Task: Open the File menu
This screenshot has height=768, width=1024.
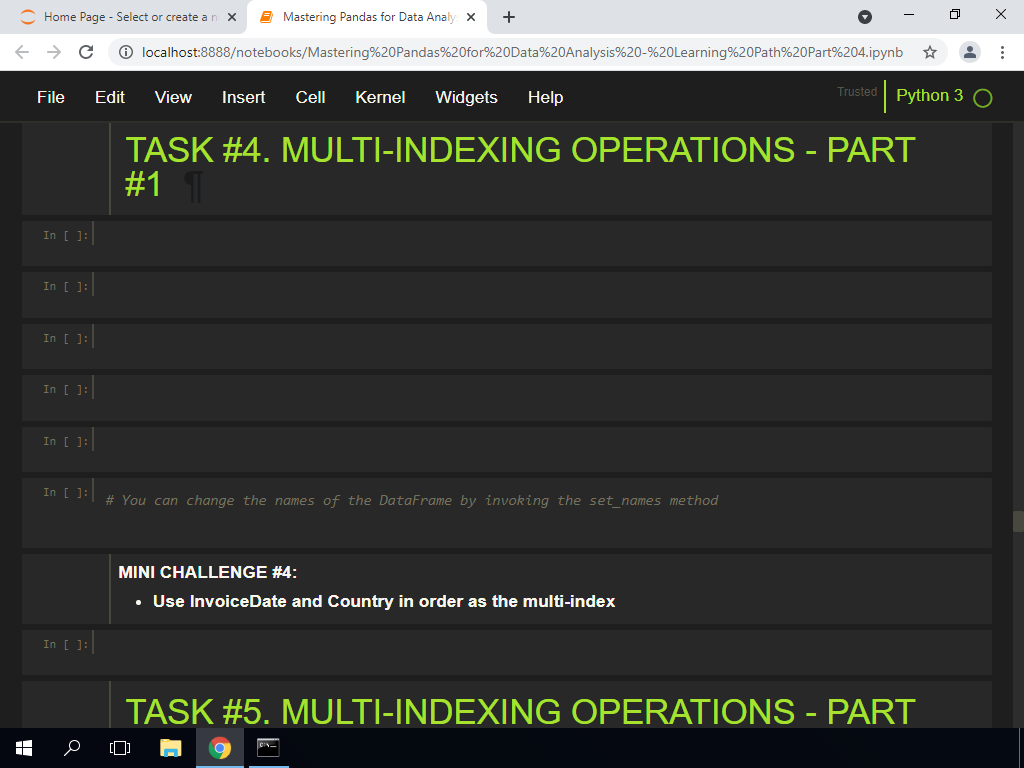Action: (x=50, y=97)
